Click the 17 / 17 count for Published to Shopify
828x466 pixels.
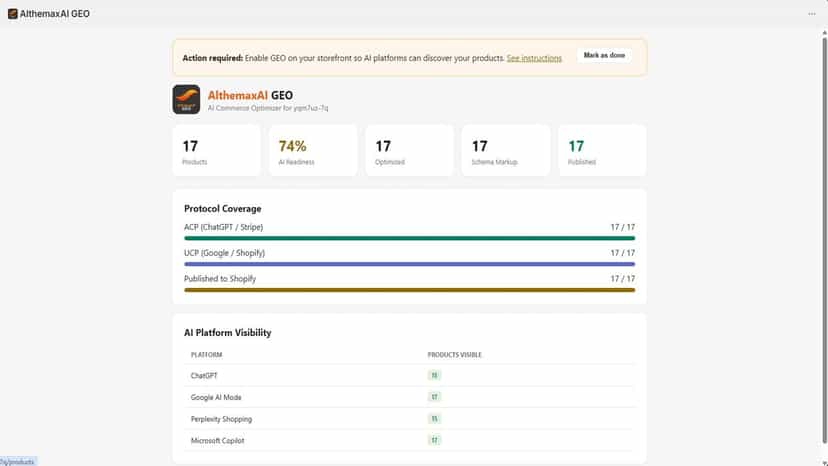coord(623,279)
